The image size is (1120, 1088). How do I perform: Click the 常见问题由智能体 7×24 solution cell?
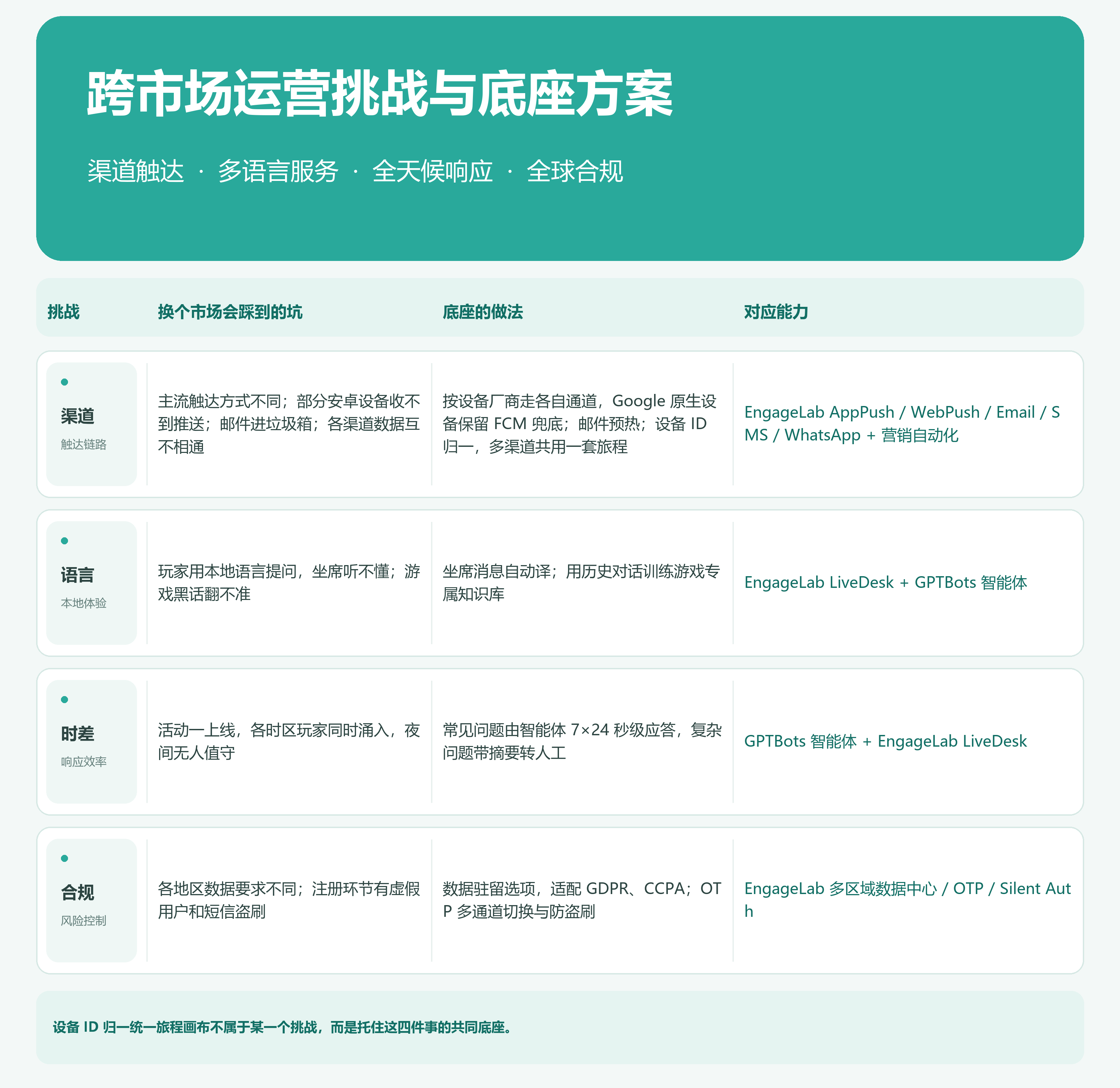point(582,741)
